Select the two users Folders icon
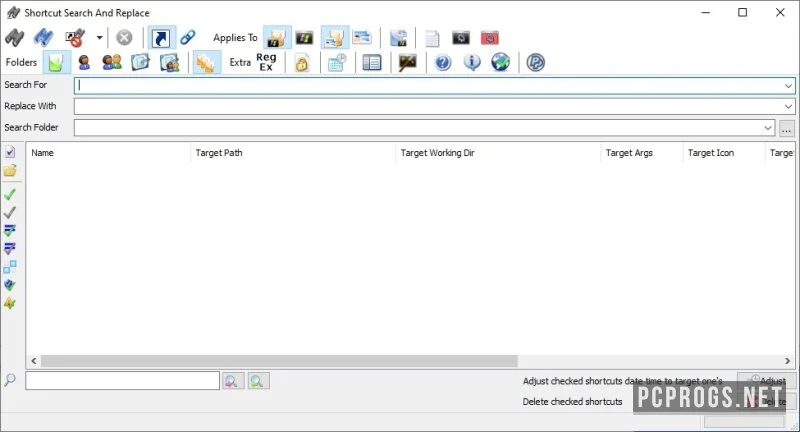 112,62
